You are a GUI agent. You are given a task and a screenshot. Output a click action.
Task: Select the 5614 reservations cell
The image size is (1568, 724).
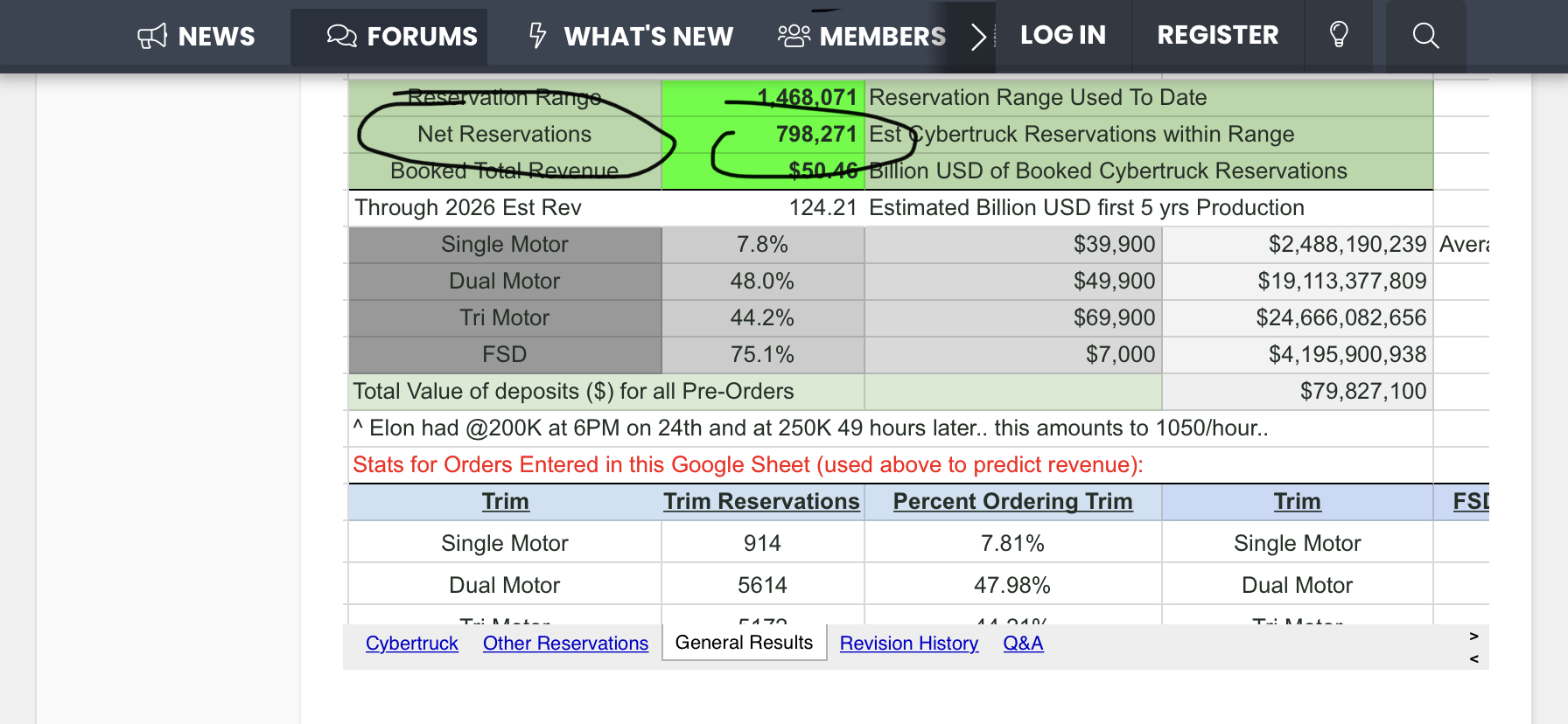coord(763,585)
